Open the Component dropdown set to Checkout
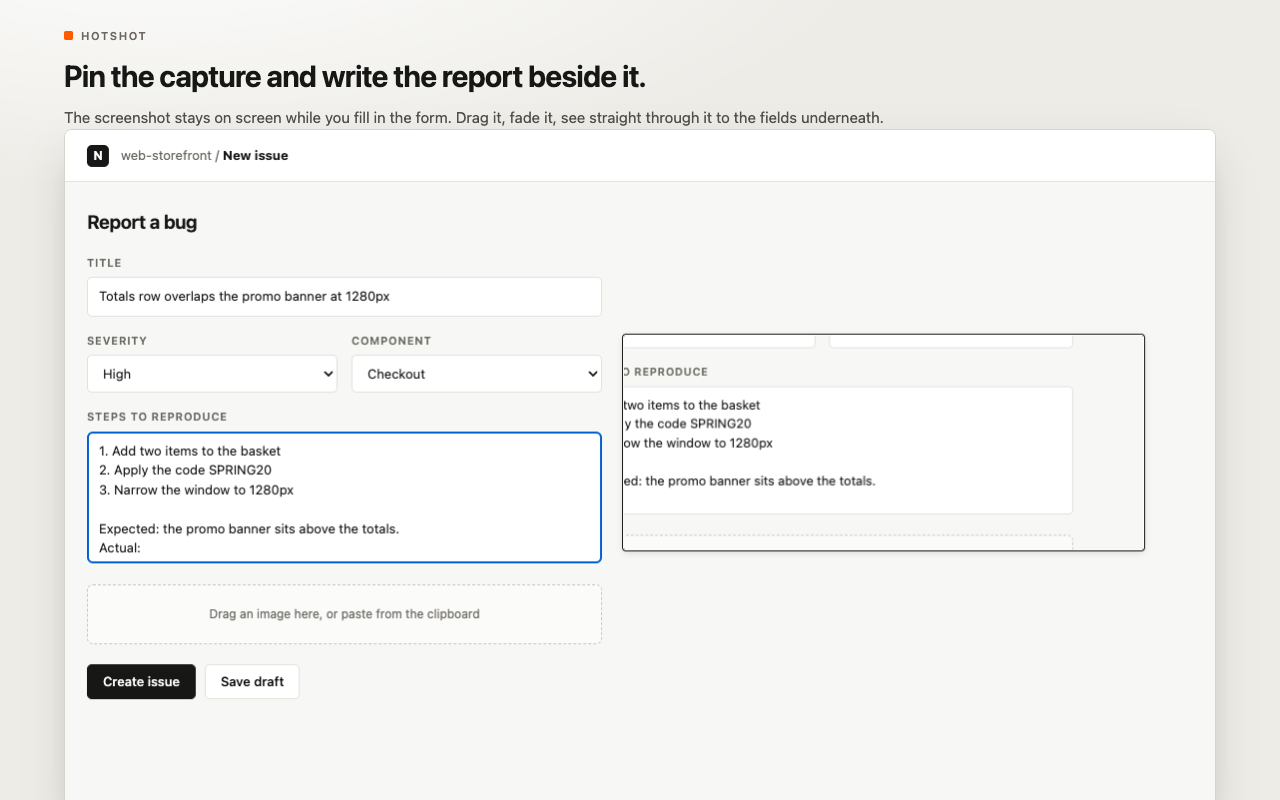The width and height of the screenshot is (1280, 800). point(476,374)
